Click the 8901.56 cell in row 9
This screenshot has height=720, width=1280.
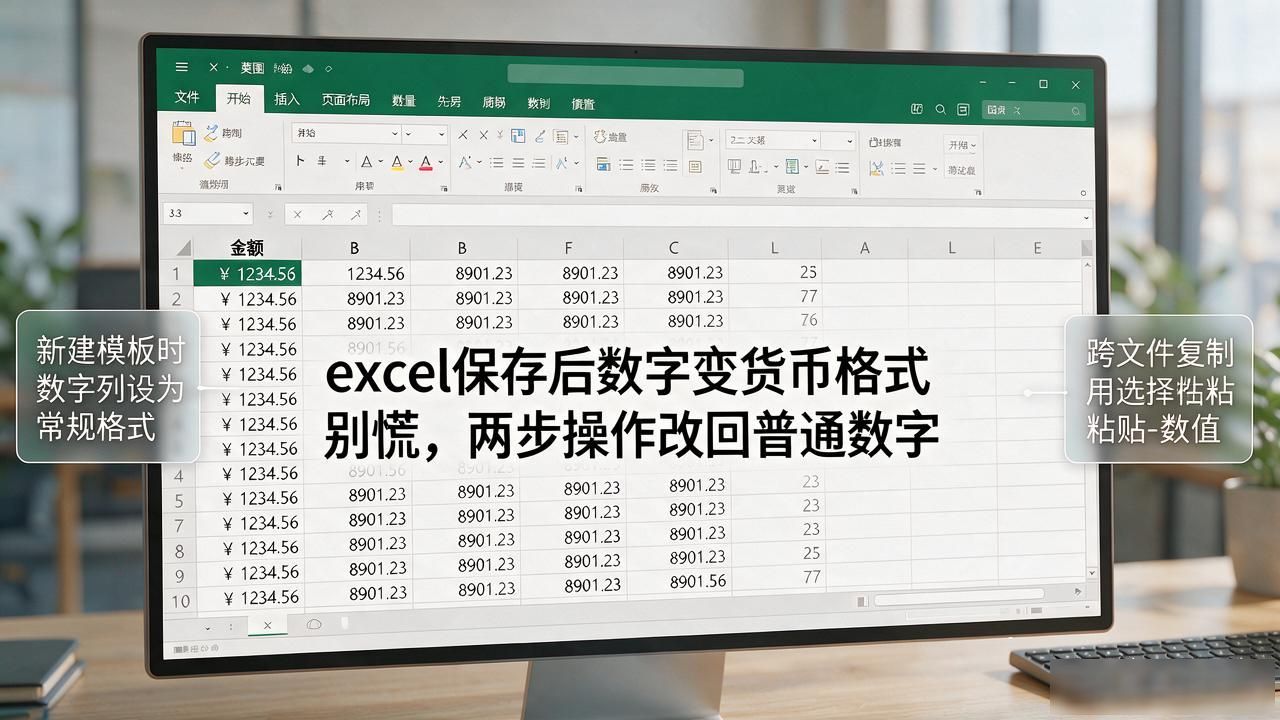tap(680, 581)
